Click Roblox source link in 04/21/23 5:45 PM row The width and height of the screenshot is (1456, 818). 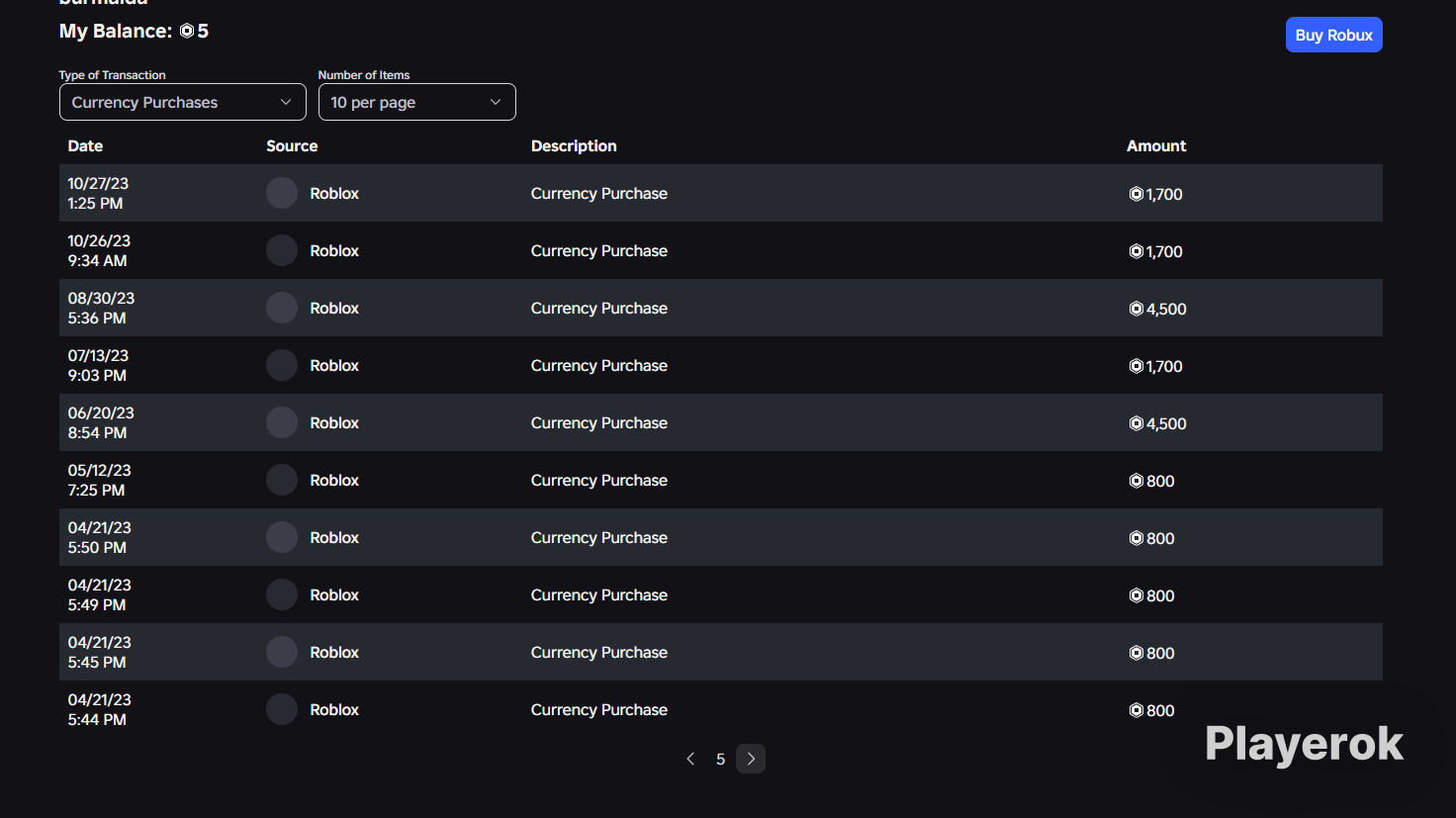(334, 652)
